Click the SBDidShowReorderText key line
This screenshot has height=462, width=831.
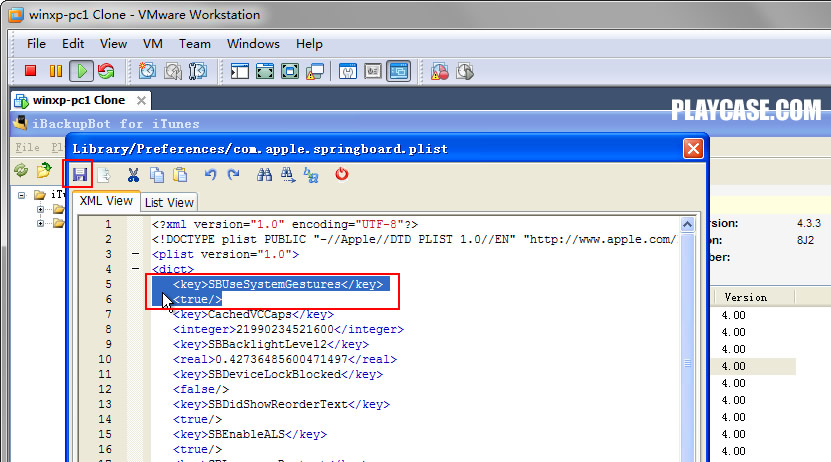(281, 404)
